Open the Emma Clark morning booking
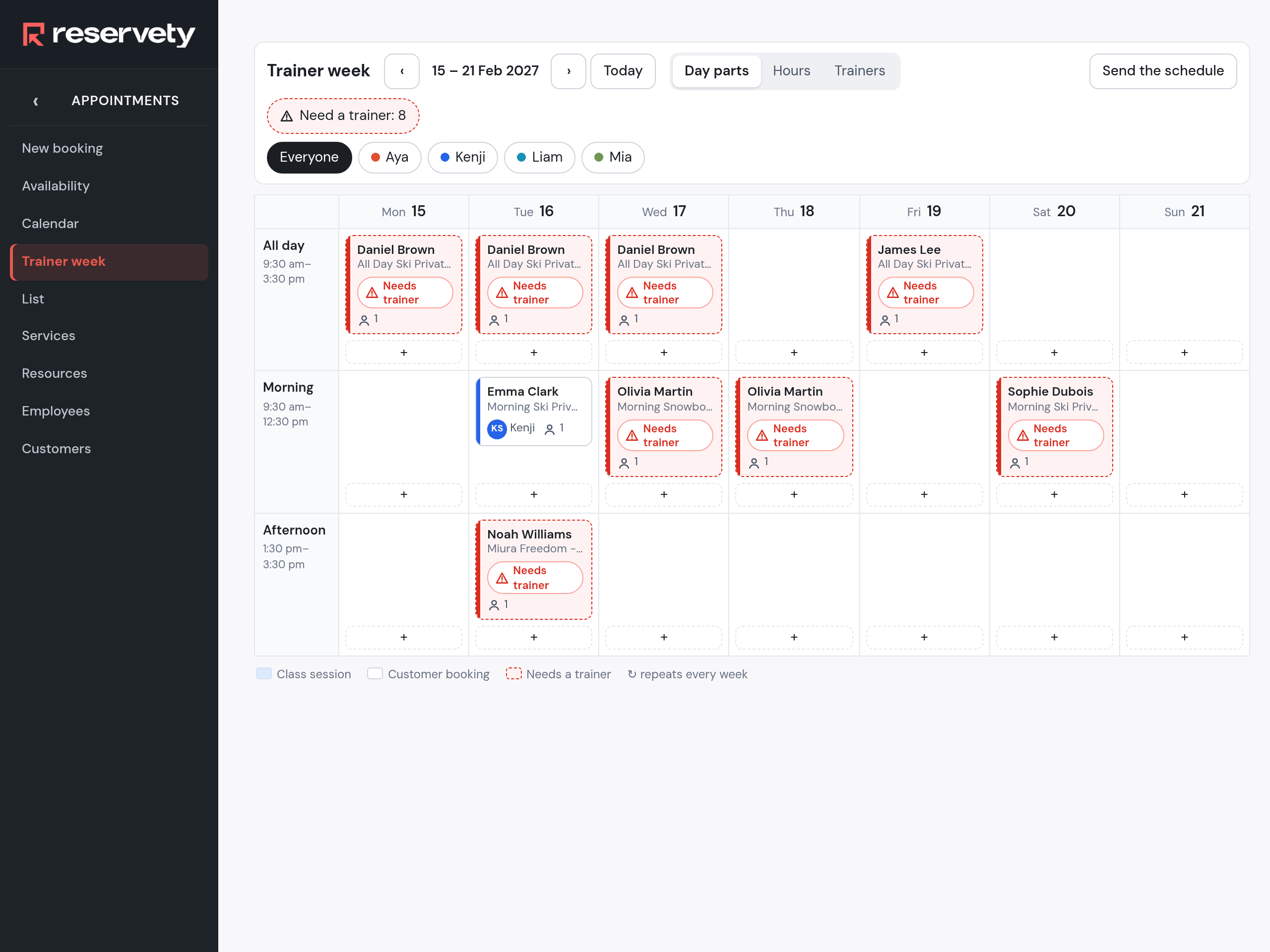Image resolution: width=1270 pixels, height=952 pixels. (534, 412)
